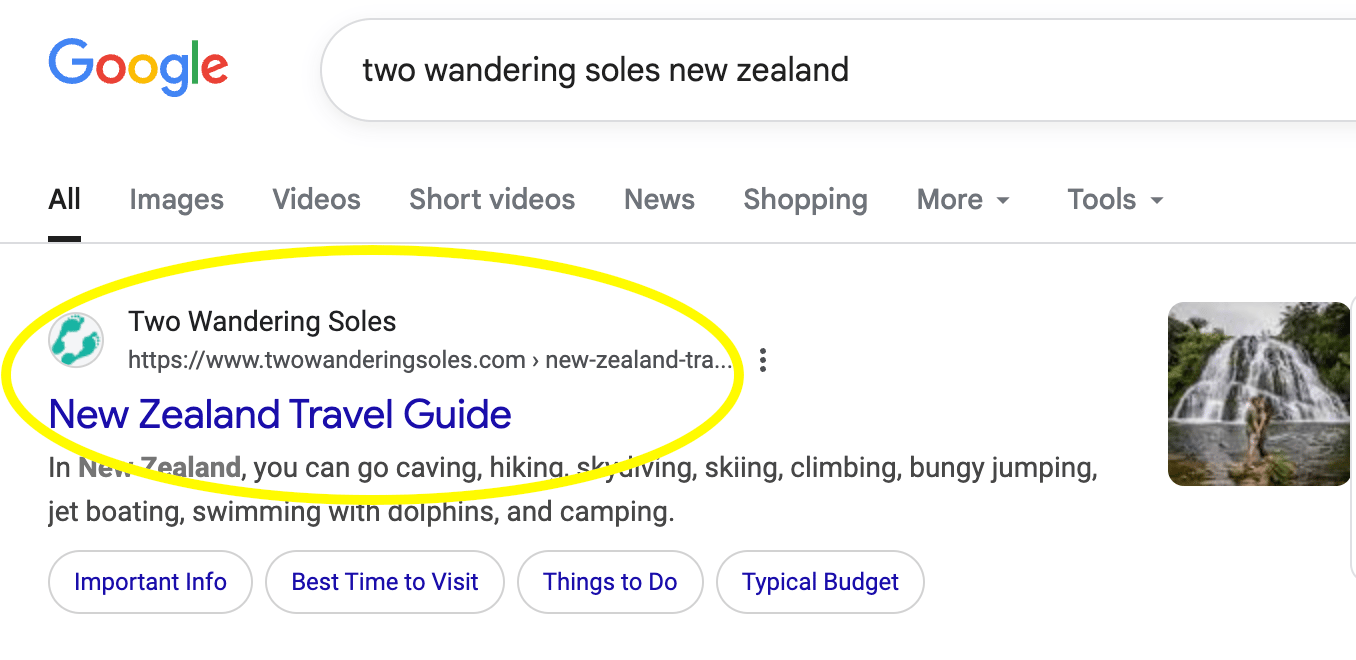Jump to the Important Info section
Viewport: 1356px width, 660px height.
150,582
